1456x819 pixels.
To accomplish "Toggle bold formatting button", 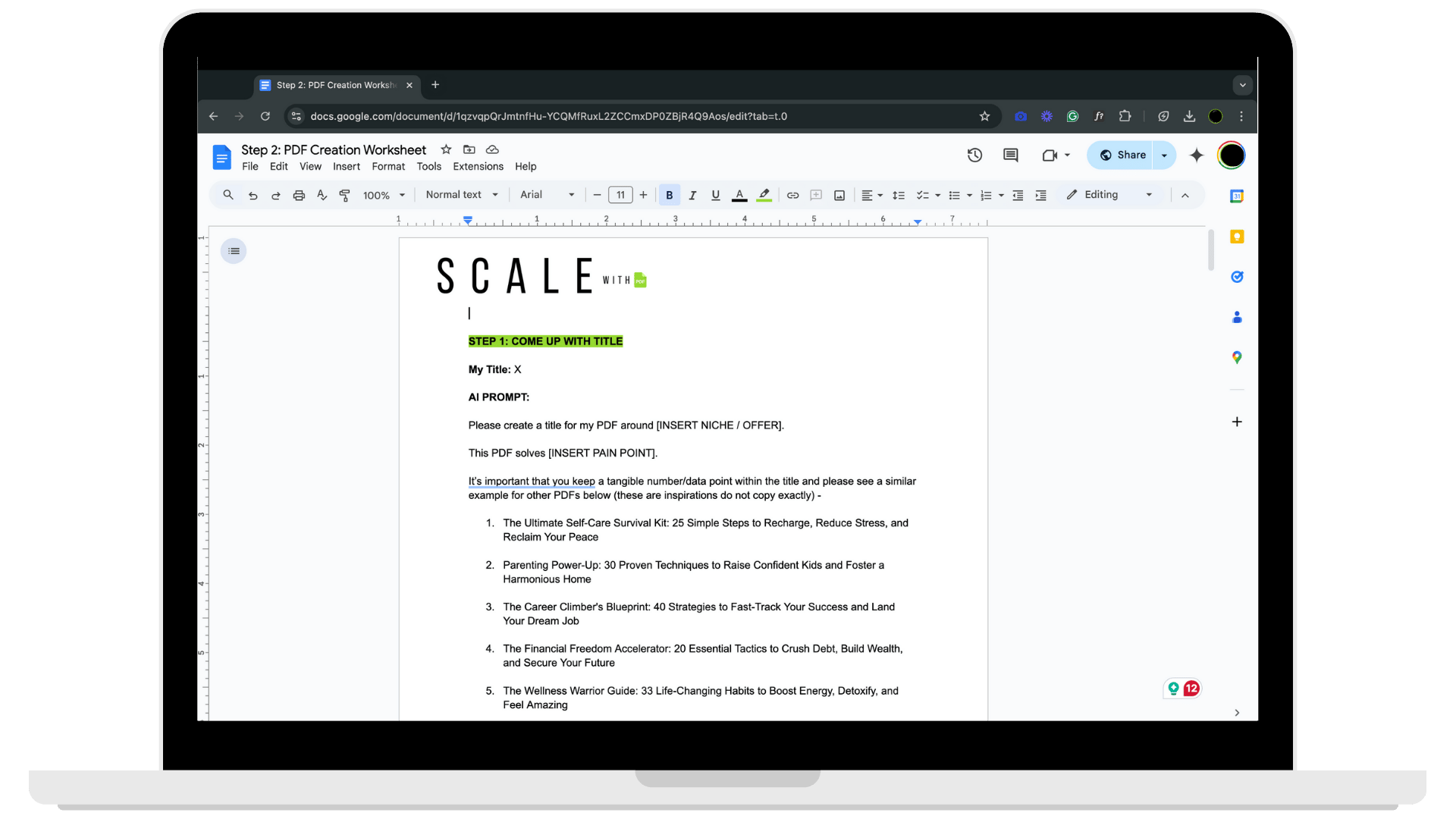I will coord(669,196).
